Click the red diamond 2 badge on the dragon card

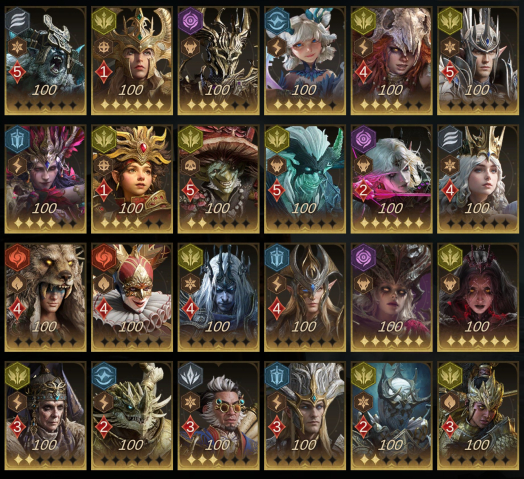104,427
